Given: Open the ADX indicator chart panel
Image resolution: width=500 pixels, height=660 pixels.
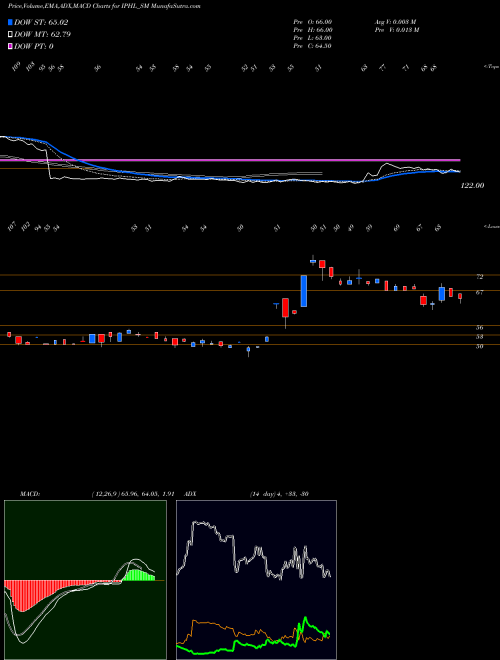Looking at the screenshot, I should click(x=256, y=580).
